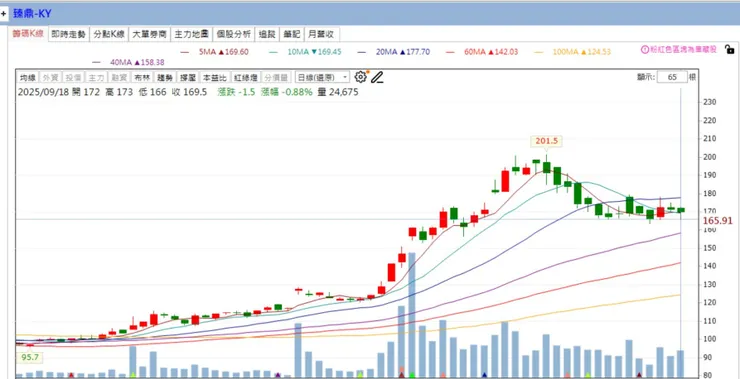The width and height of the screenshot is (740, 379).
Task: Open chart settings gear icon
Action: pos(361,77)
